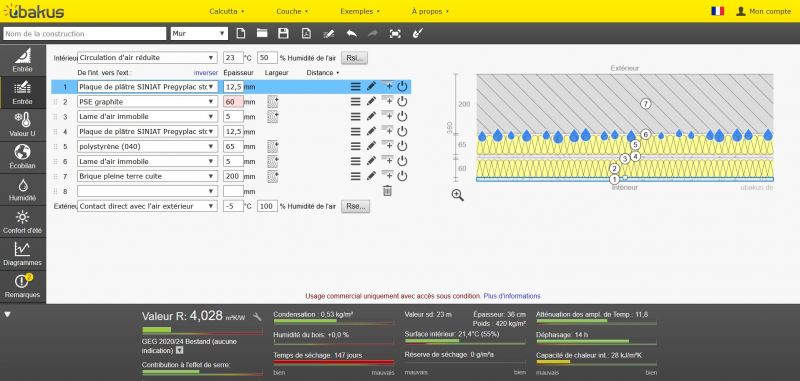
Task: Edit layer 2 PSE graphite with pencil icon
Action: (x=371, y=101)
